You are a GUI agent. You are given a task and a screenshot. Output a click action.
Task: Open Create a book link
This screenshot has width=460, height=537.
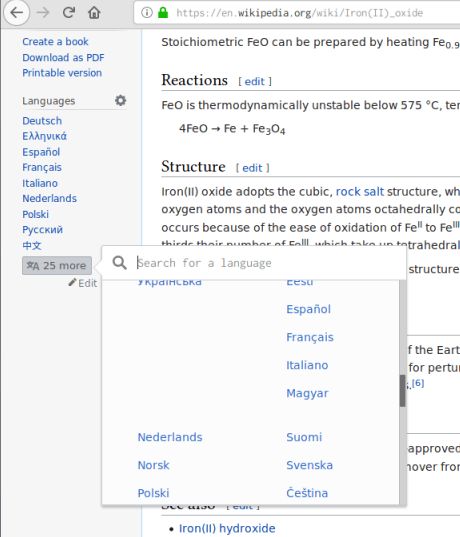pyautogui.click(x=55, y=42)
